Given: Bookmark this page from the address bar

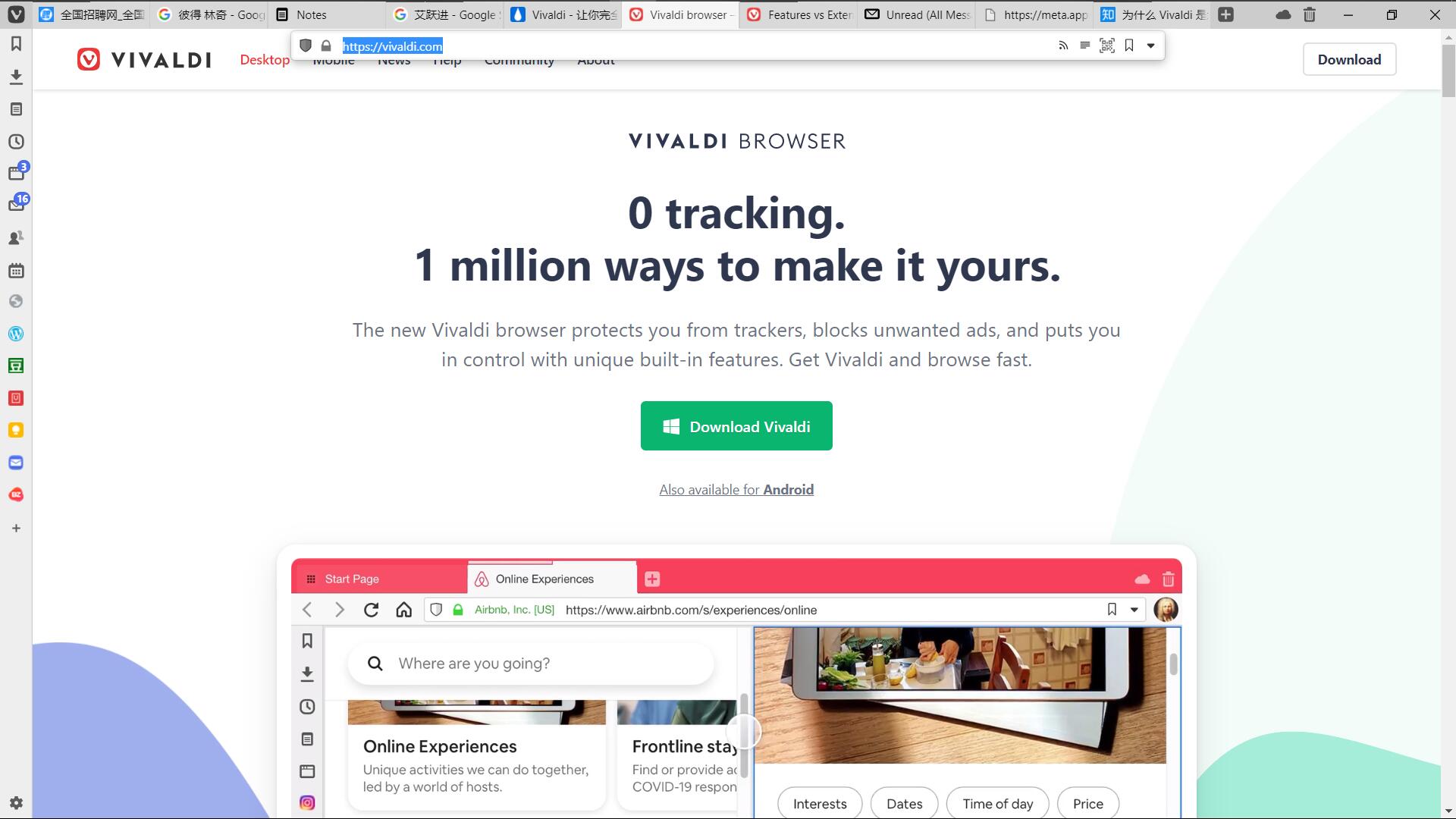Looking at the screenshot, I should point(1129,45).
